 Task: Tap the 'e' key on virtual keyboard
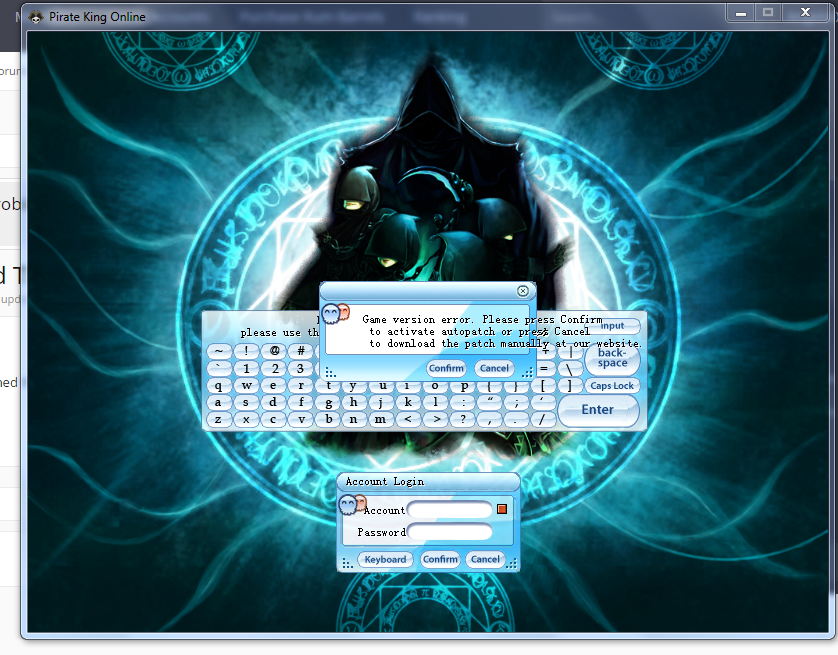click(x=273, y=386)
